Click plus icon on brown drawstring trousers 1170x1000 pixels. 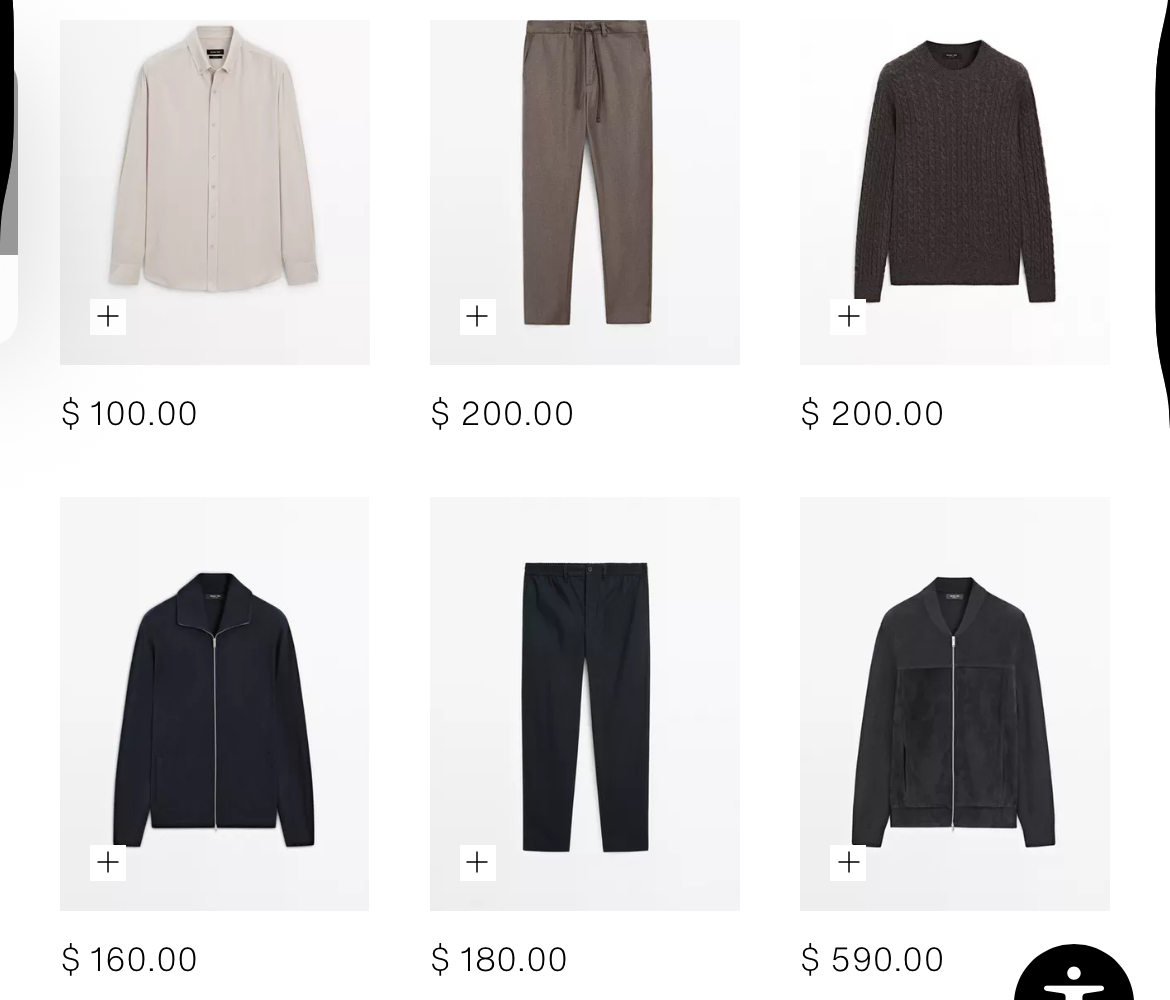coord(478,316)
